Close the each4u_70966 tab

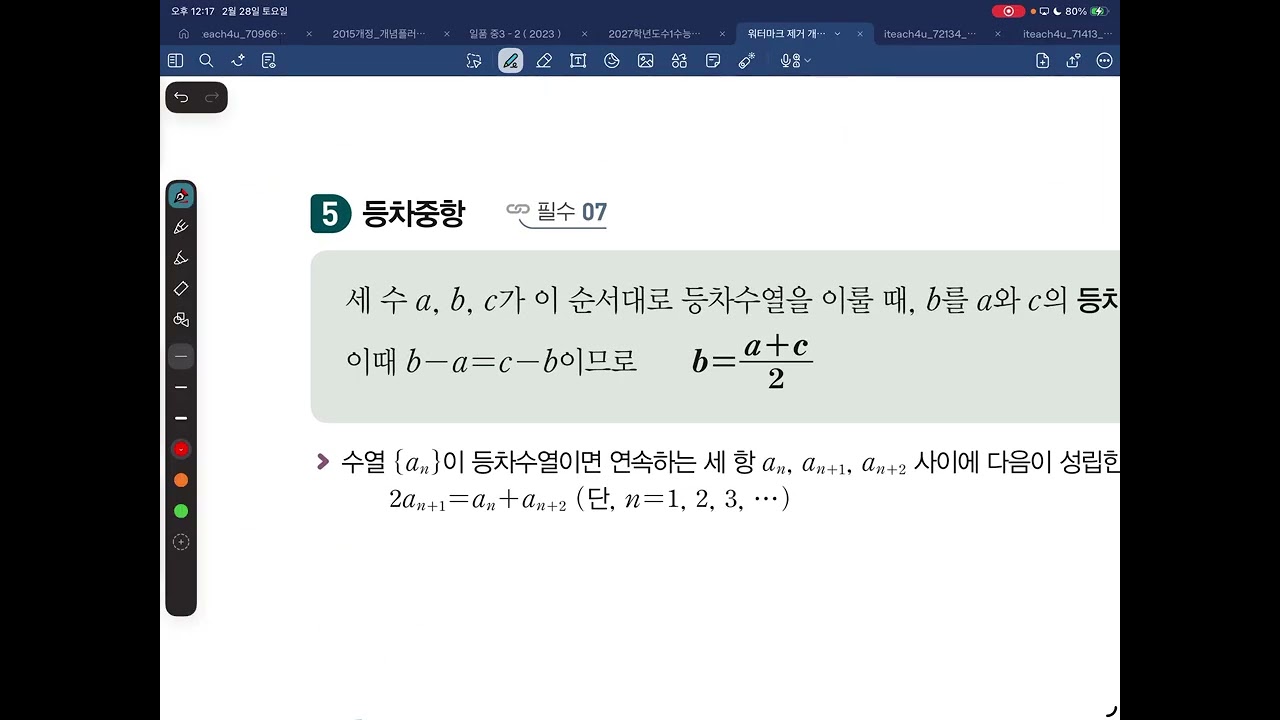pyautogui.click(x=309, y=34)
